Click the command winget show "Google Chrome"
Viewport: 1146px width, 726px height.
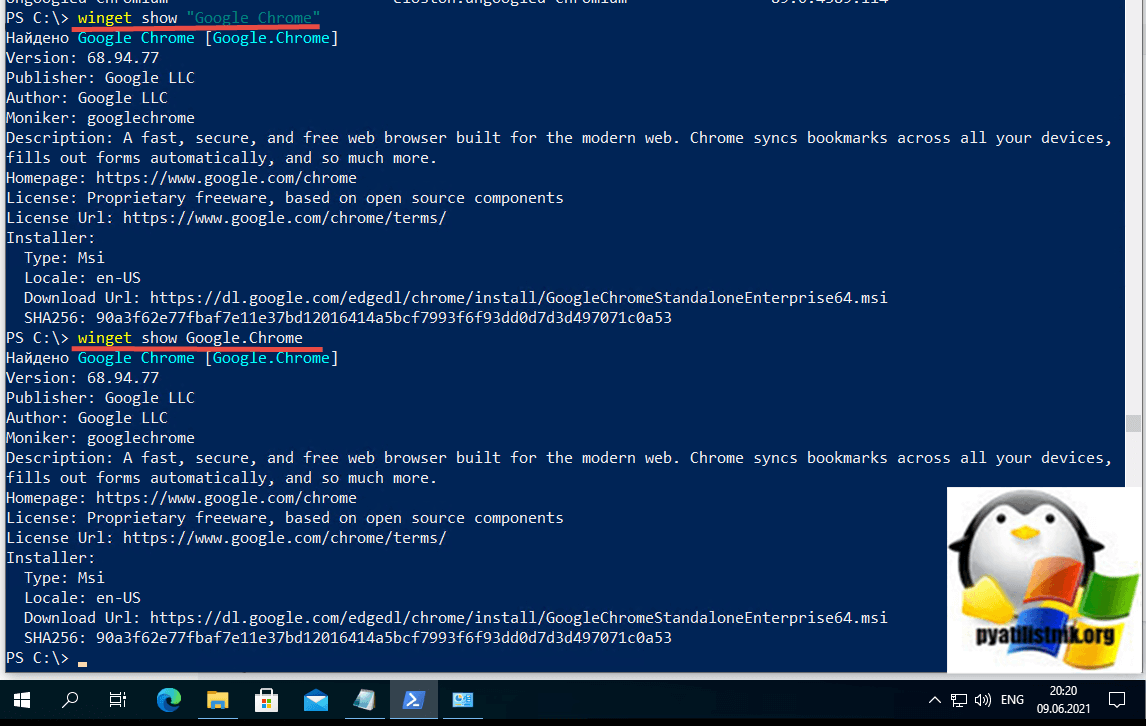(199, 18)
